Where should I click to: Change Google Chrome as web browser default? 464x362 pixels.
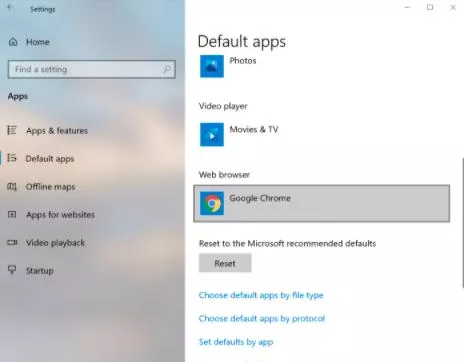point(321,203)
